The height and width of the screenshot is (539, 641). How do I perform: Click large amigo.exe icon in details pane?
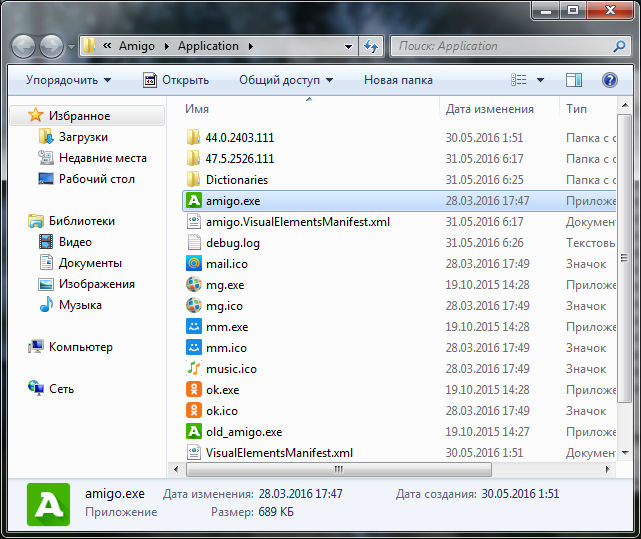click(x=48, y=504)
